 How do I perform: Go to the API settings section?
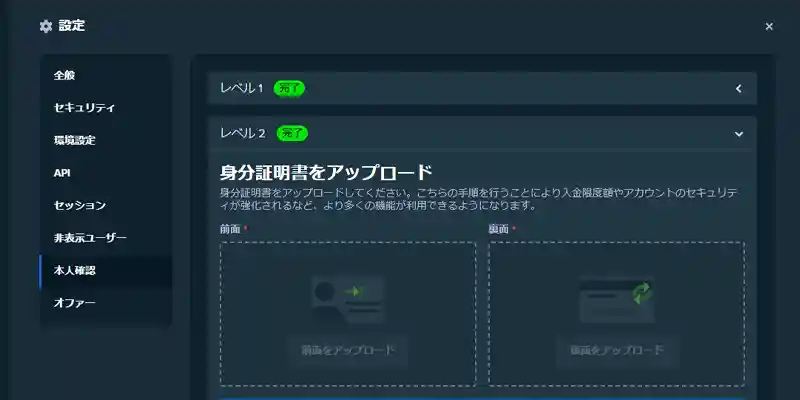pyautogui.click(x=62, y=173)
